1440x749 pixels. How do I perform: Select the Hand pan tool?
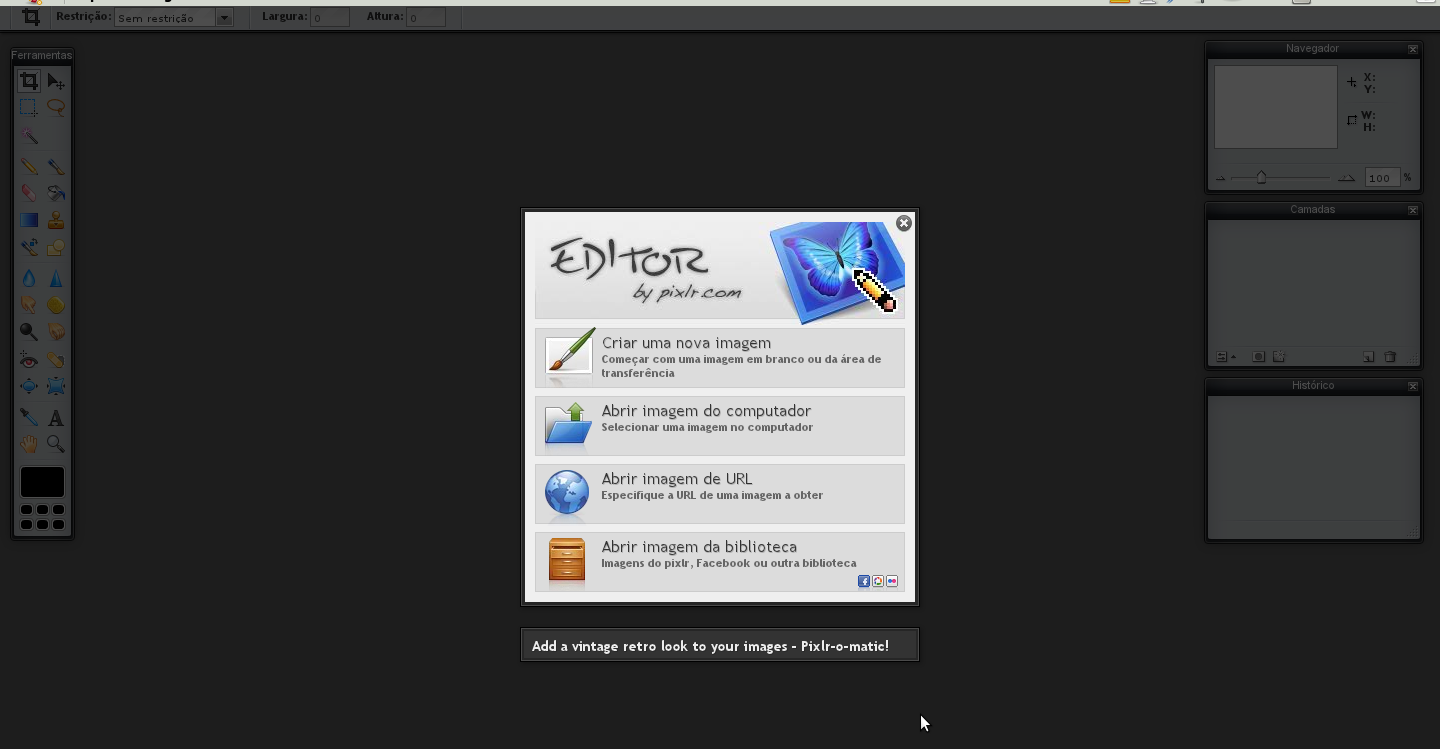[x=29, y=444]
